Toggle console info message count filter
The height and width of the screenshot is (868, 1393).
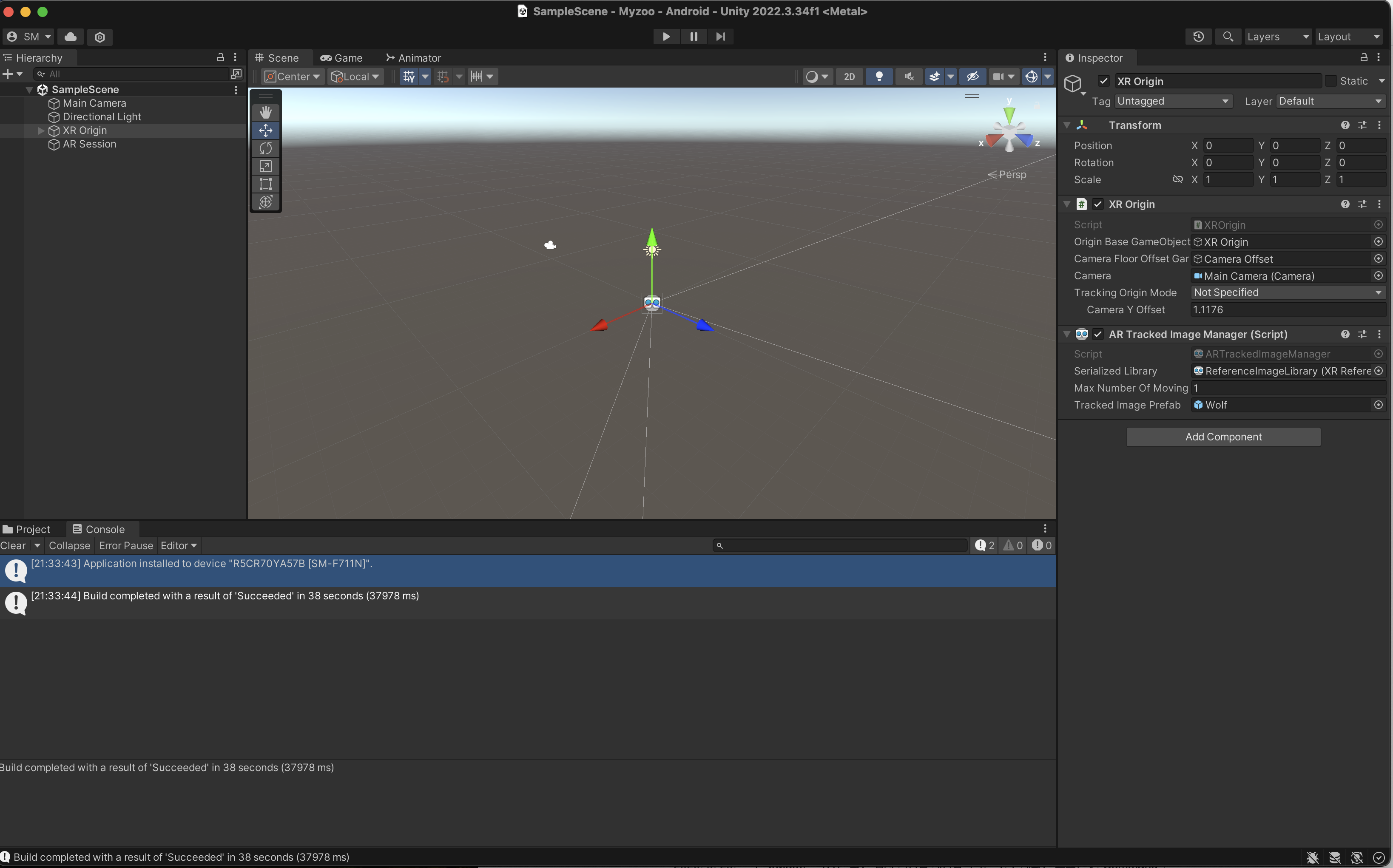coord(984,546)
